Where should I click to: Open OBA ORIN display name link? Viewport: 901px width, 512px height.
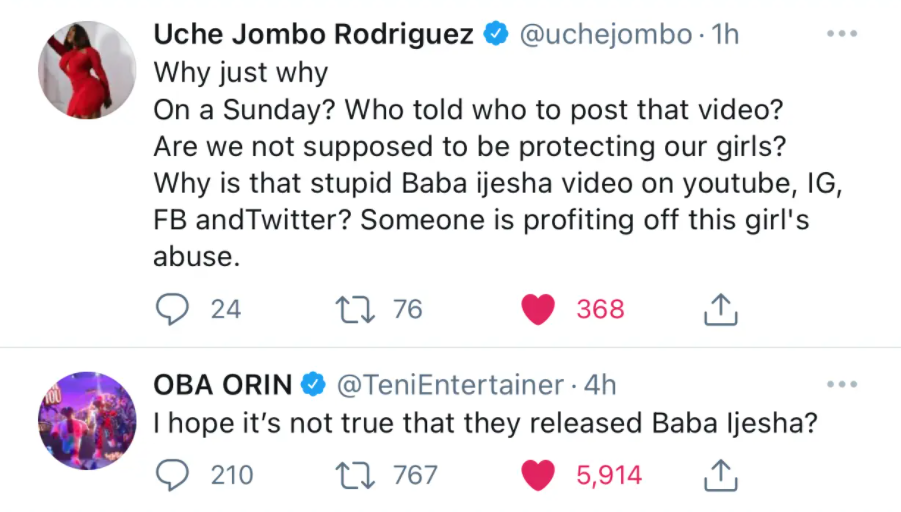pyautogui.click(x=222, y=384)
